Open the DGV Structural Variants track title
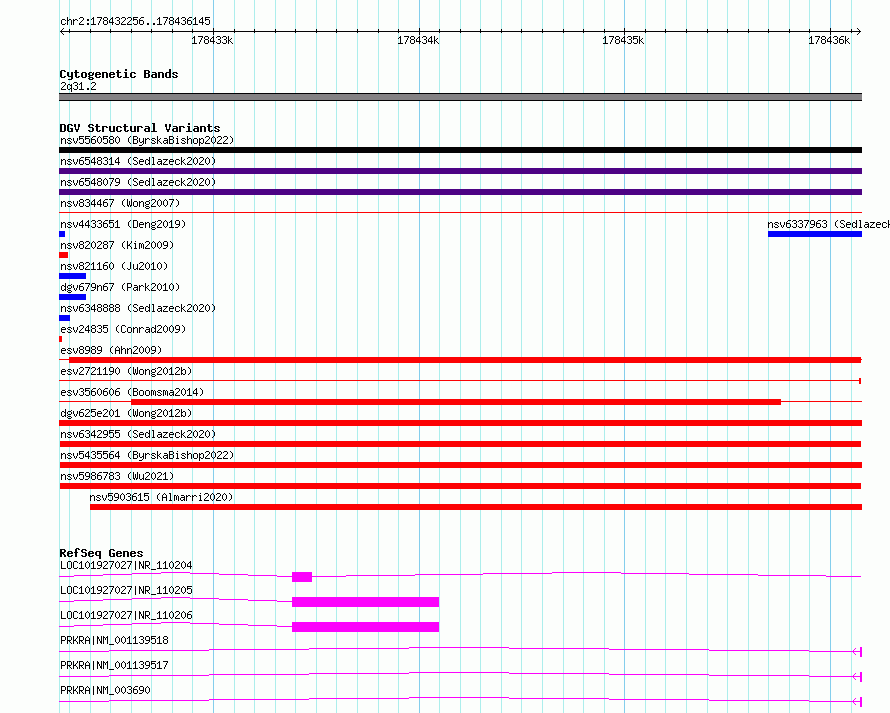The image size is (890, 713). click(x=140, y=128)
